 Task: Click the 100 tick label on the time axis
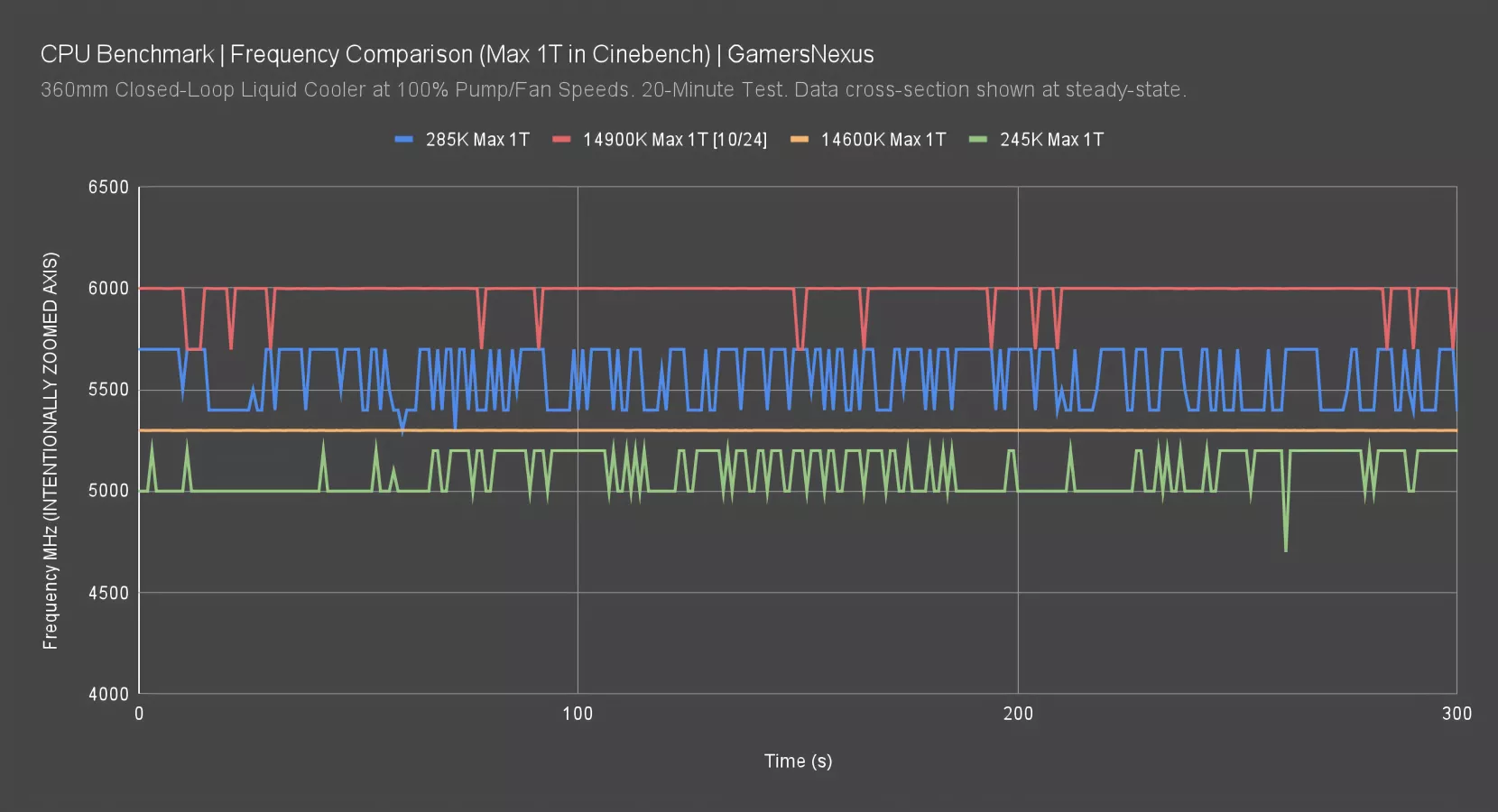578,714
